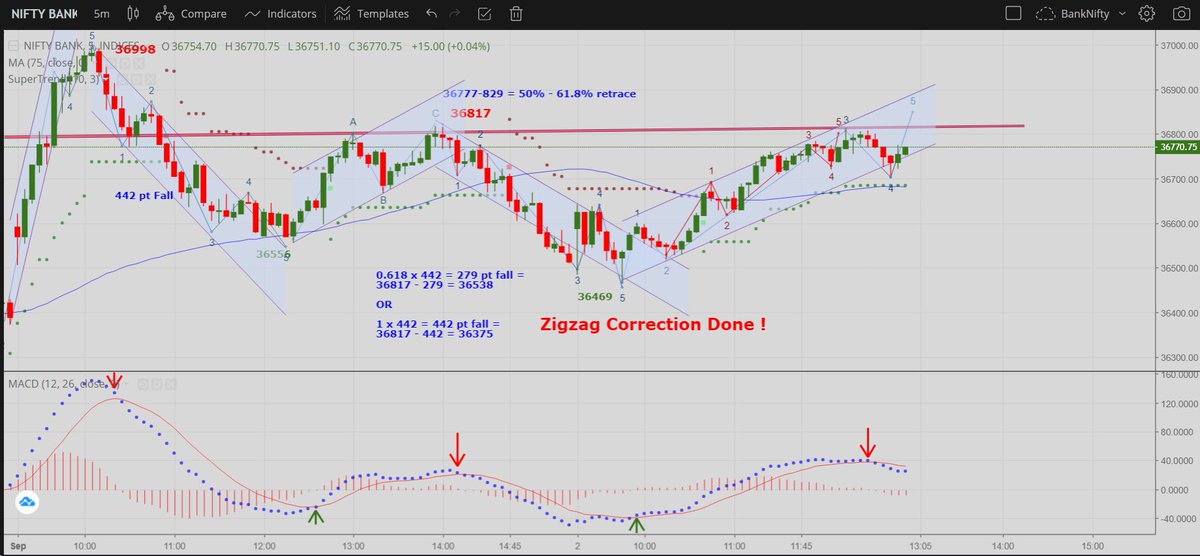
Task: Open the Indicators menu
Action: click(292, 14)
